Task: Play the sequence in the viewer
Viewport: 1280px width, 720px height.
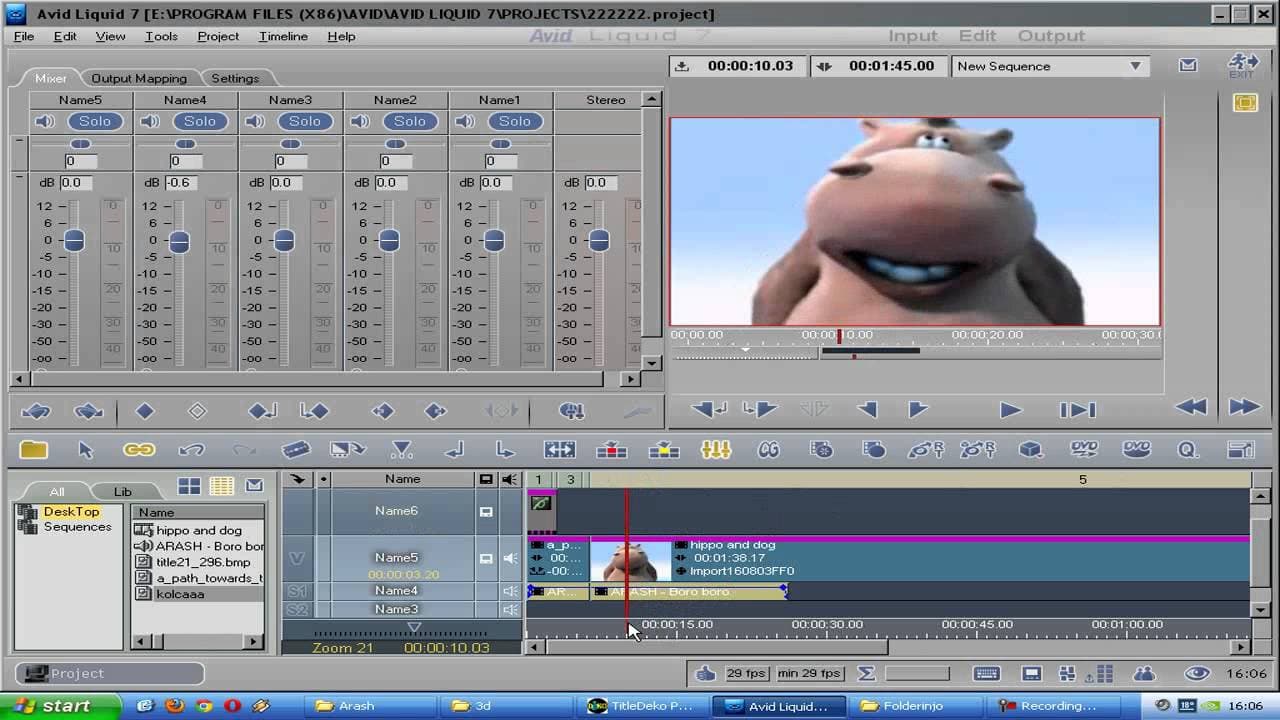Action: tap(1010, 409)
